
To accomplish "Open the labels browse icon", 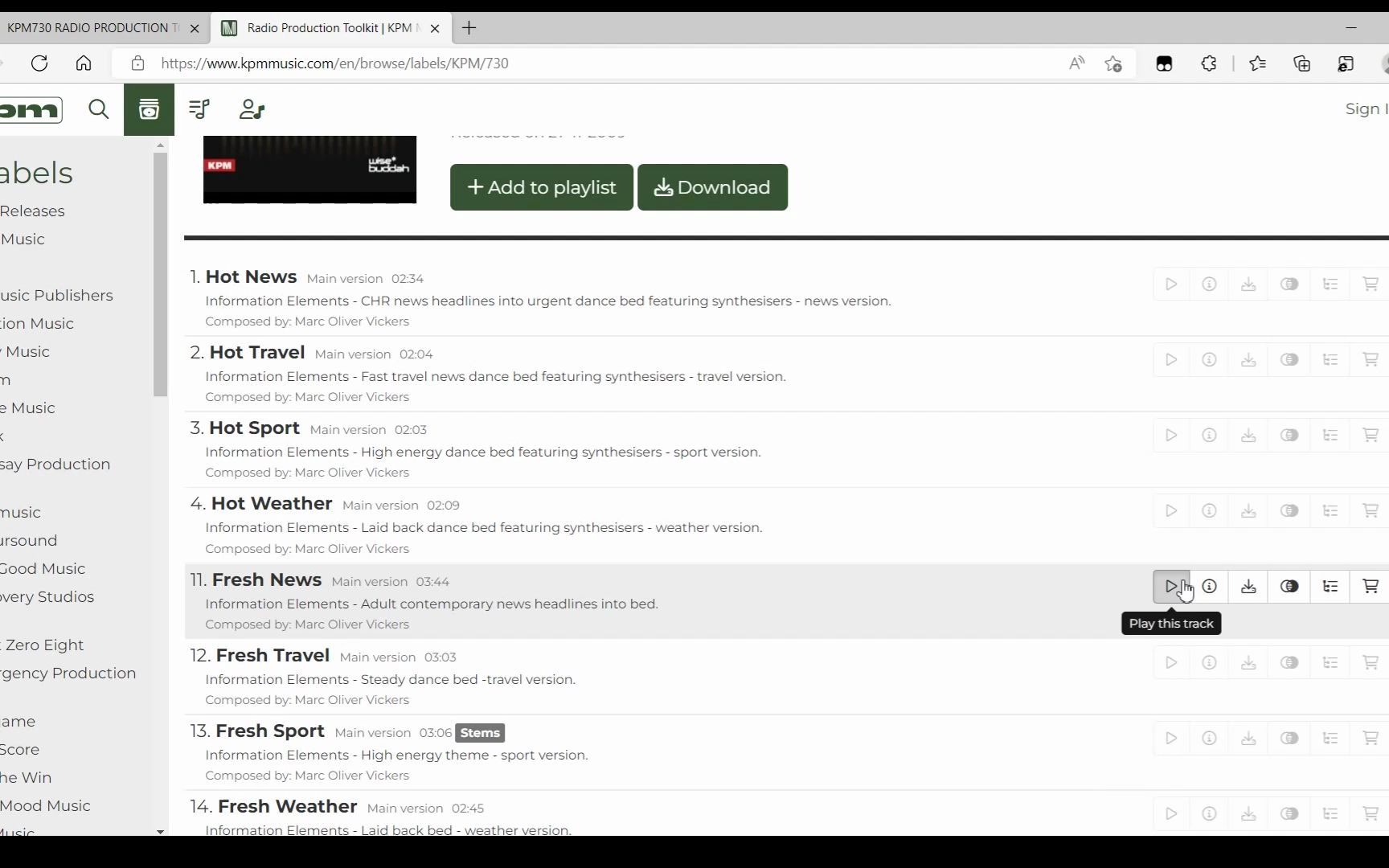I will [x=149, y=109].
